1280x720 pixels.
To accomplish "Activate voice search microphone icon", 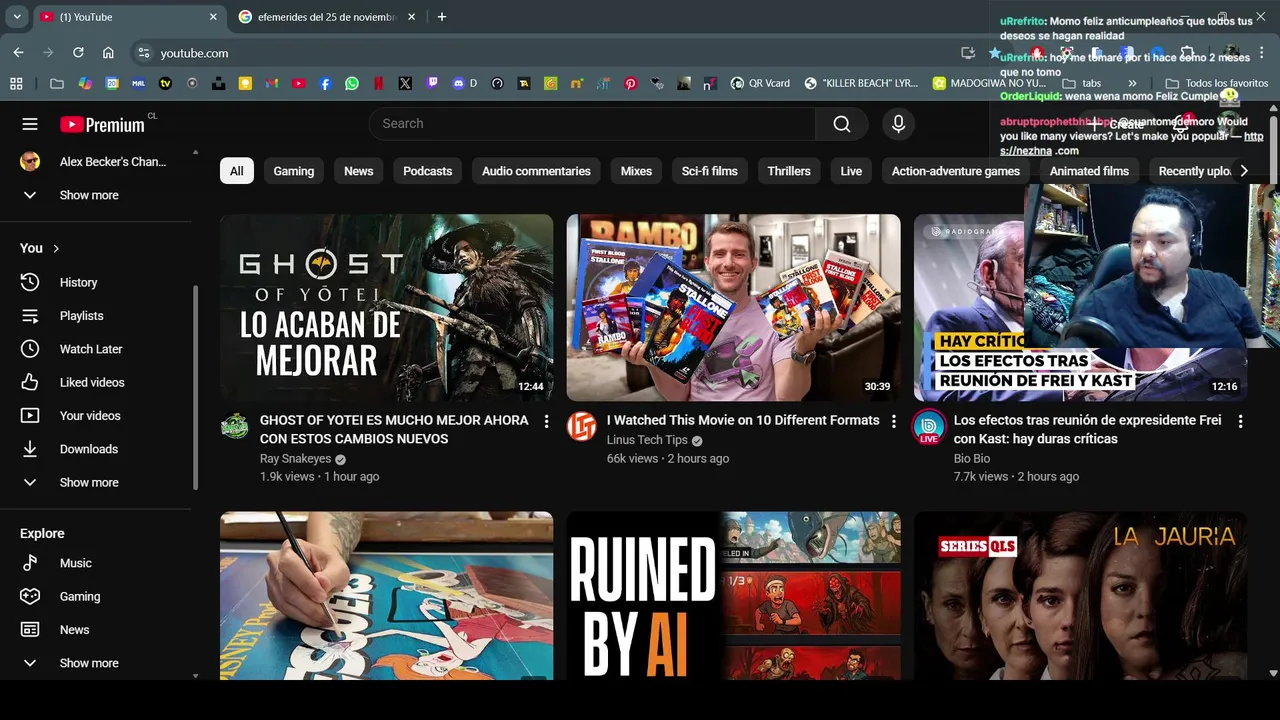I will coord(898,124).
